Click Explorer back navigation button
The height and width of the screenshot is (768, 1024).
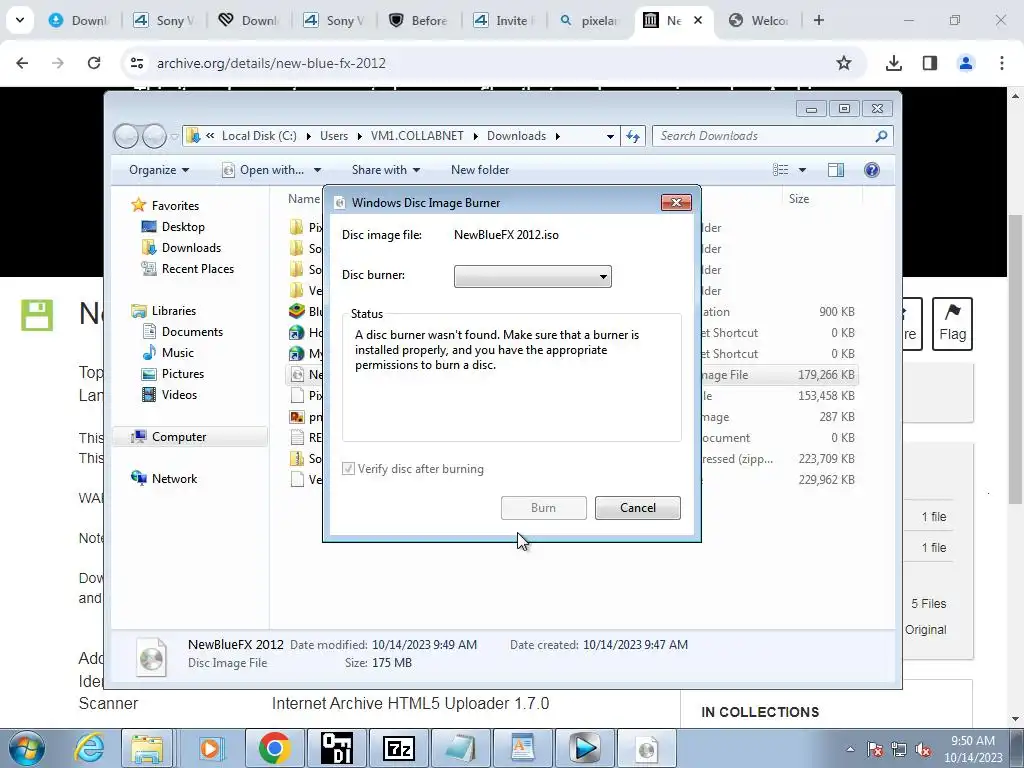tap(127, 136)
